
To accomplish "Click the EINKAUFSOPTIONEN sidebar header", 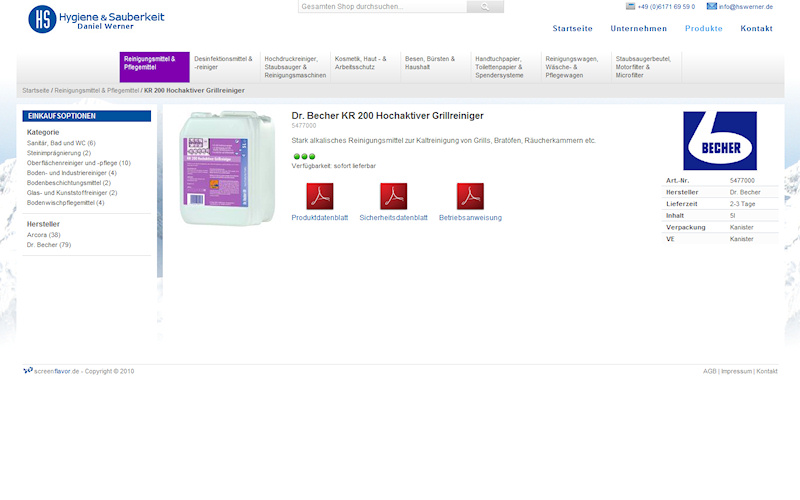I will tap(87, 116).
